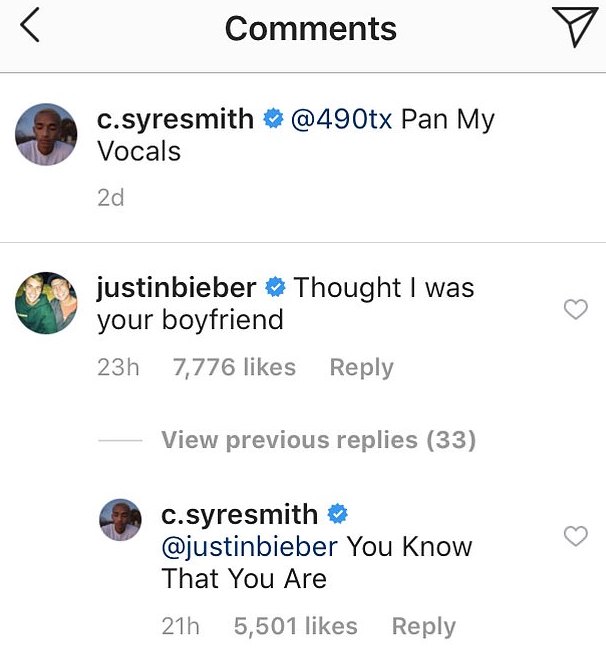
Task: Open the paper plane share icon
Action: pyautogui.click(x=575, y=28)
